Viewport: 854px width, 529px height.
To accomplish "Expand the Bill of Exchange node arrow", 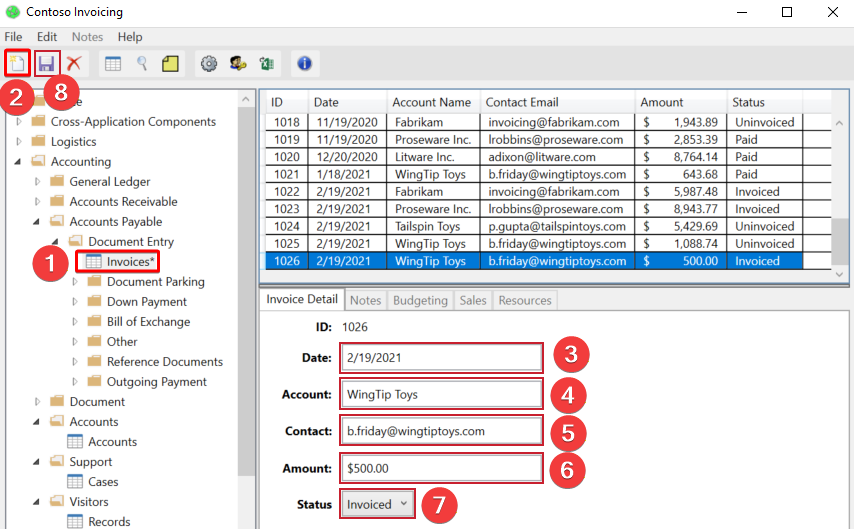I will 75,321.
